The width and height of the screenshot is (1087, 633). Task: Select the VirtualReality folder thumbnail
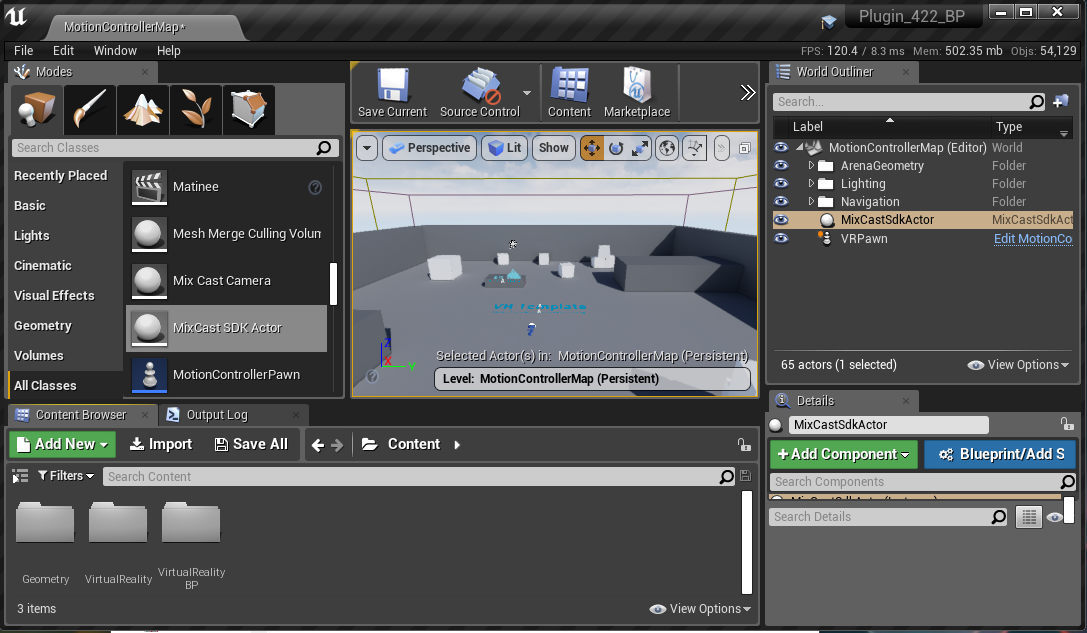(x=118, y=522)
